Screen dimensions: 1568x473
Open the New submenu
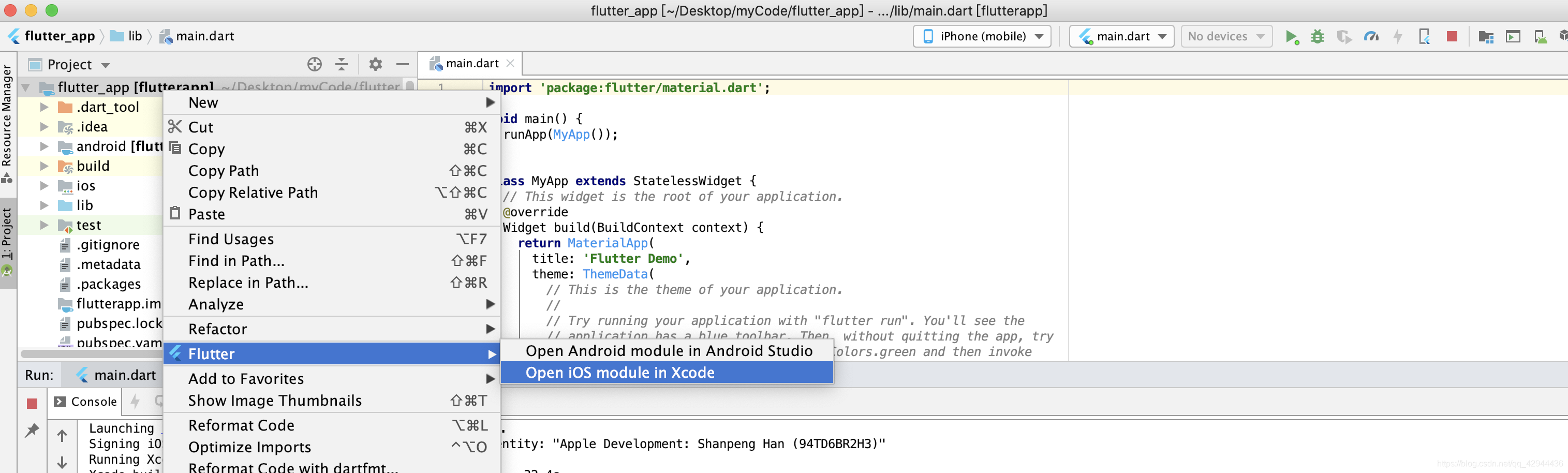(x=332, y=102)
